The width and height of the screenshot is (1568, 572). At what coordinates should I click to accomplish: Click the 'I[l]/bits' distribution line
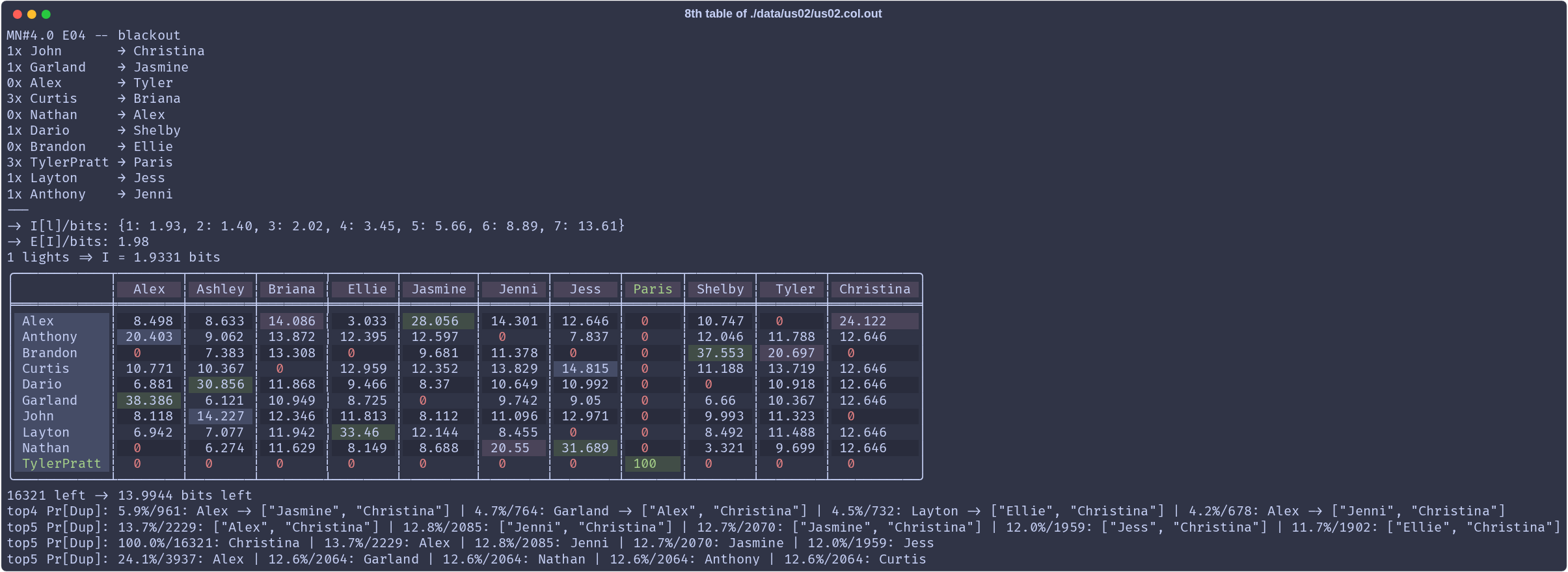[x=316, y=226]
